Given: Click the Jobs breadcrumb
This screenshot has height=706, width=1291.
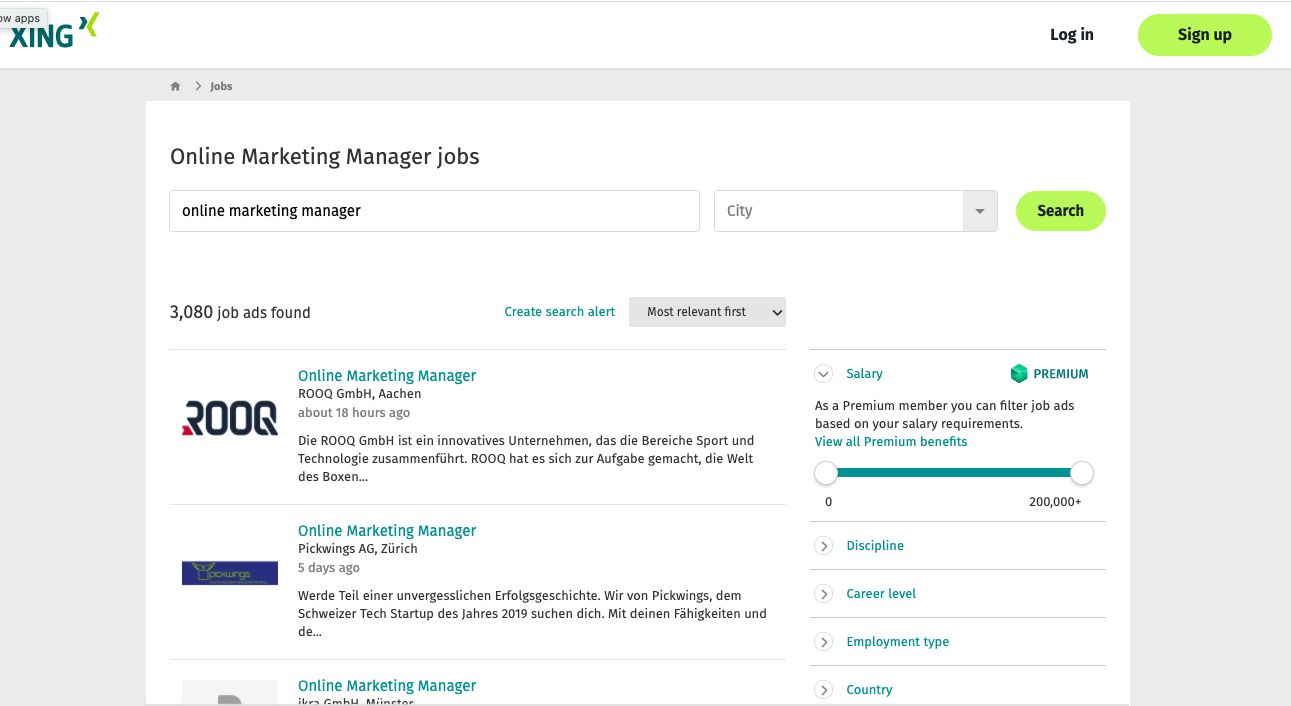Looking at the screenshot, I should click(x=221, y=86).
